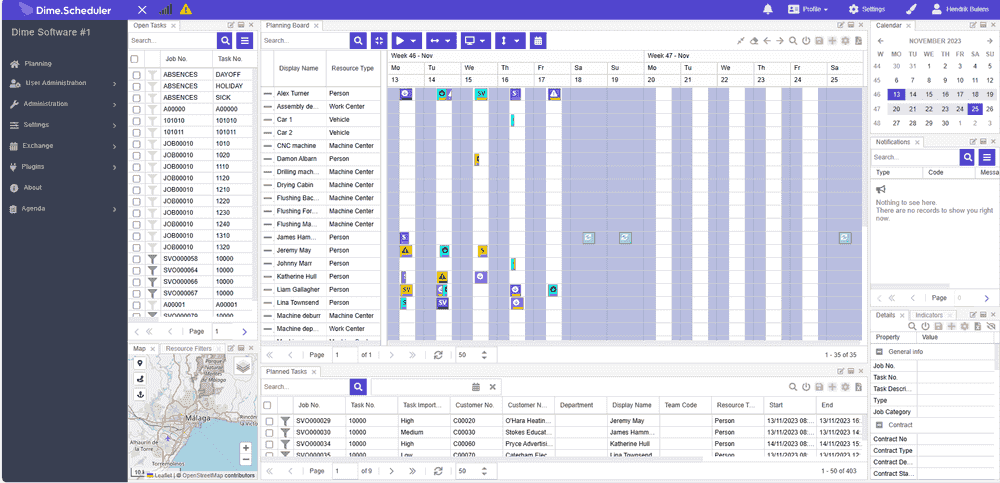Click the Planning Board save disk icon
1000x483 pixels.
pyautogui.click(x=820, y=40)
